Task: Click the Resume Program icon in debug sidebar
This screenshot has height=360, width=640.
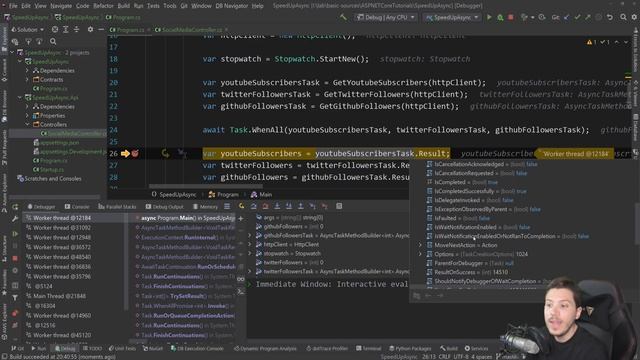Action: [15, 234]
